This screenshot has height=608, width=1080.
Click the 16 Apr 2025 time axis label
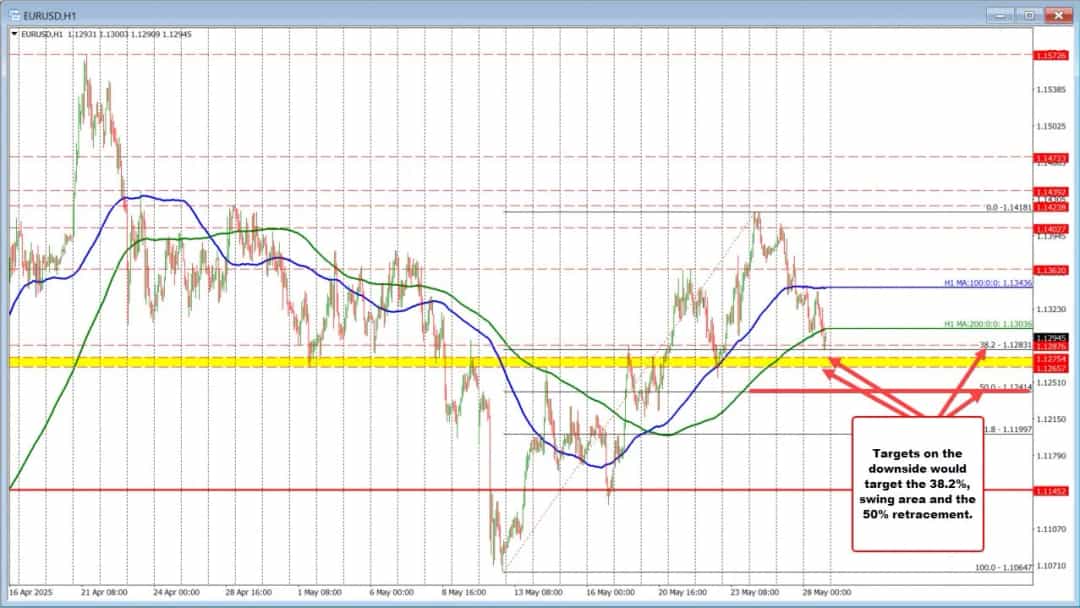pyautogui.click(x=34, y=592)
